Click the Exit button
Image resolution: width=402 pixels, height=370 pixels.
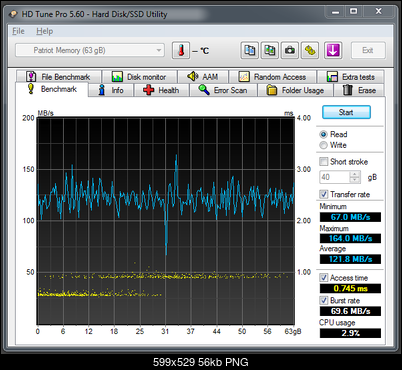(368, 50)
